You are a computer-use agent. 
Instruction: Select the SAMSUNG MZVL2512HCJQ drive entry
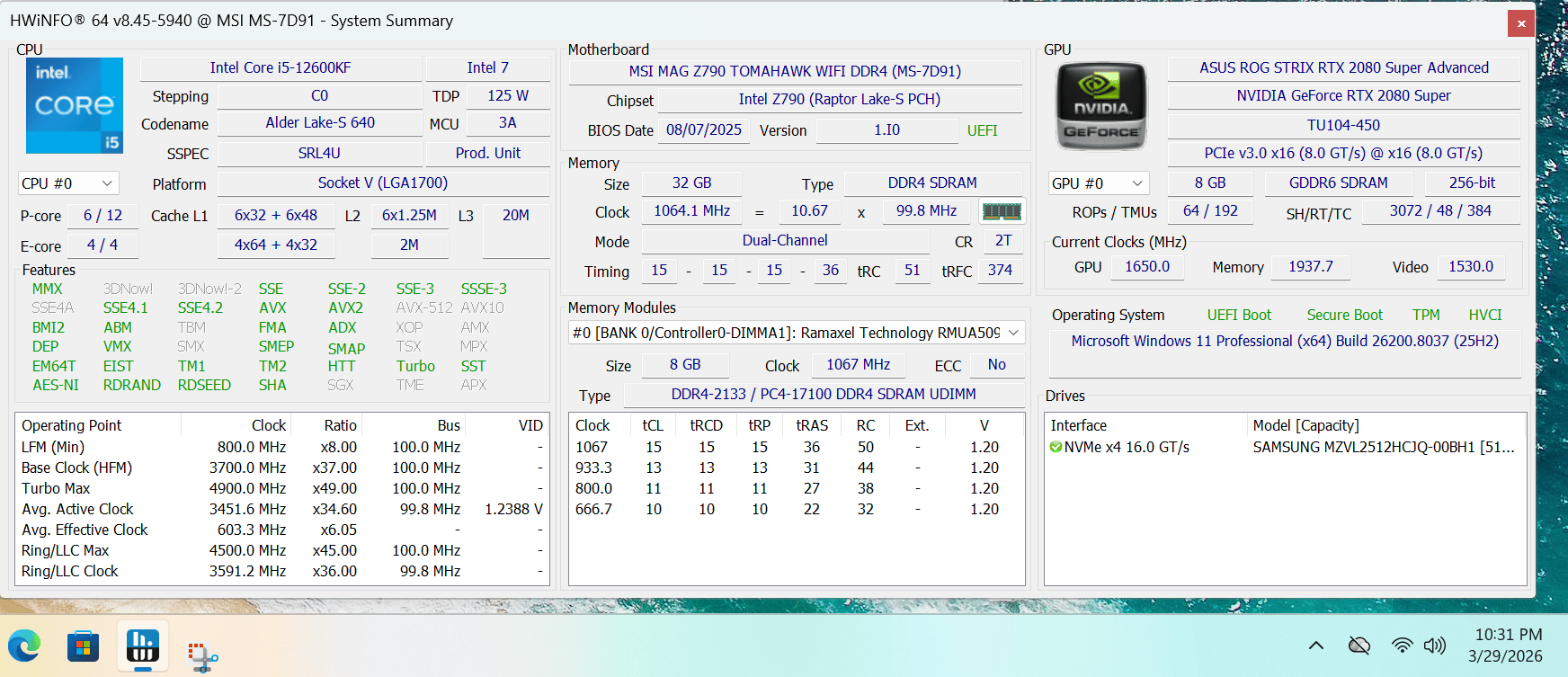coord(1285,447)
